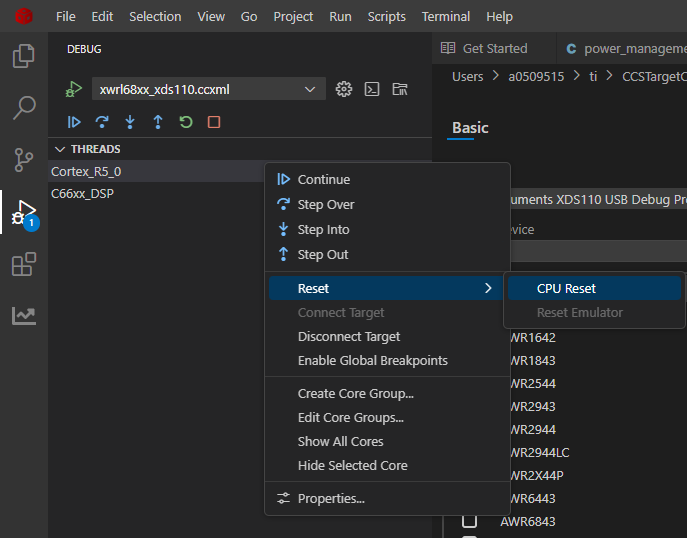Click the green Restart debug icon
687x538 pixels.
click(x=186, y=122)
